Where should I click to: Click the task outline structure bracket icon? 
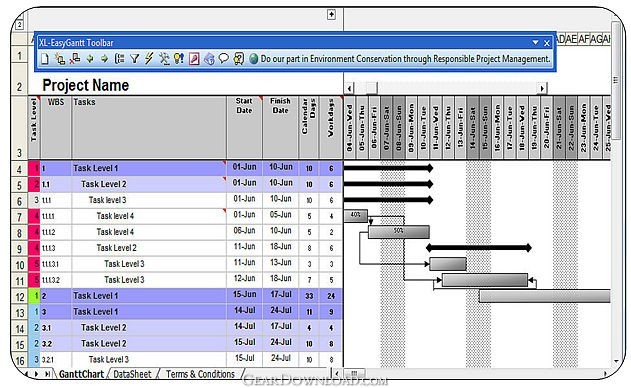click(x=120, y=59)
